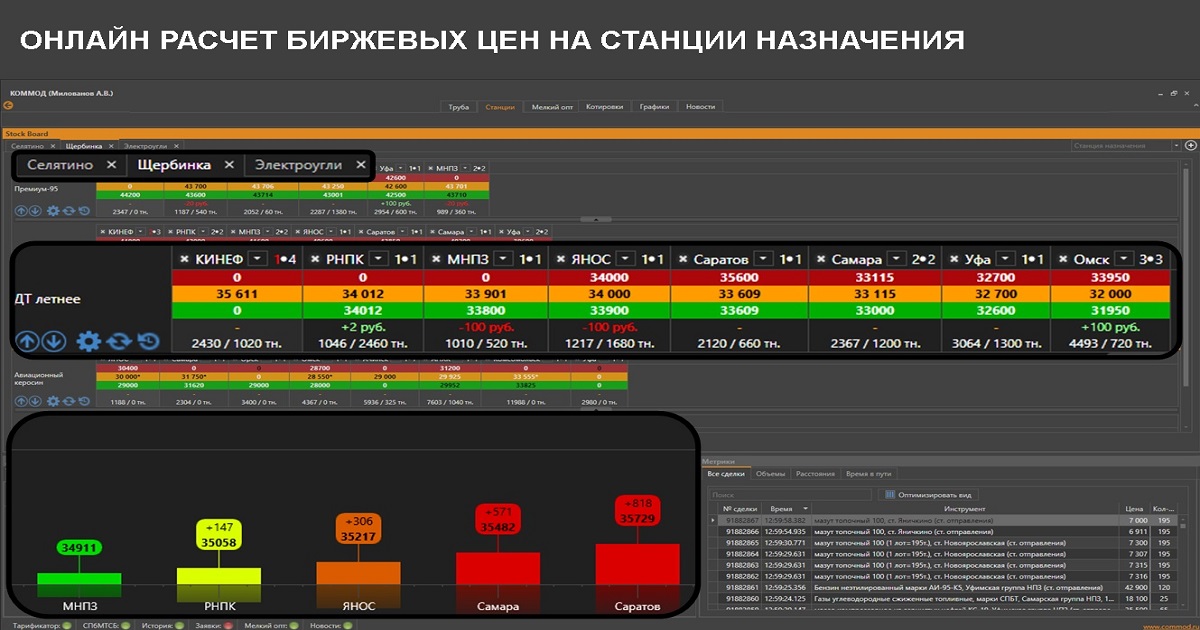The width and height of the screenshot is (1200, 630).
Task: Open Премиум-95 history clock icon
Action: (84, 211)
